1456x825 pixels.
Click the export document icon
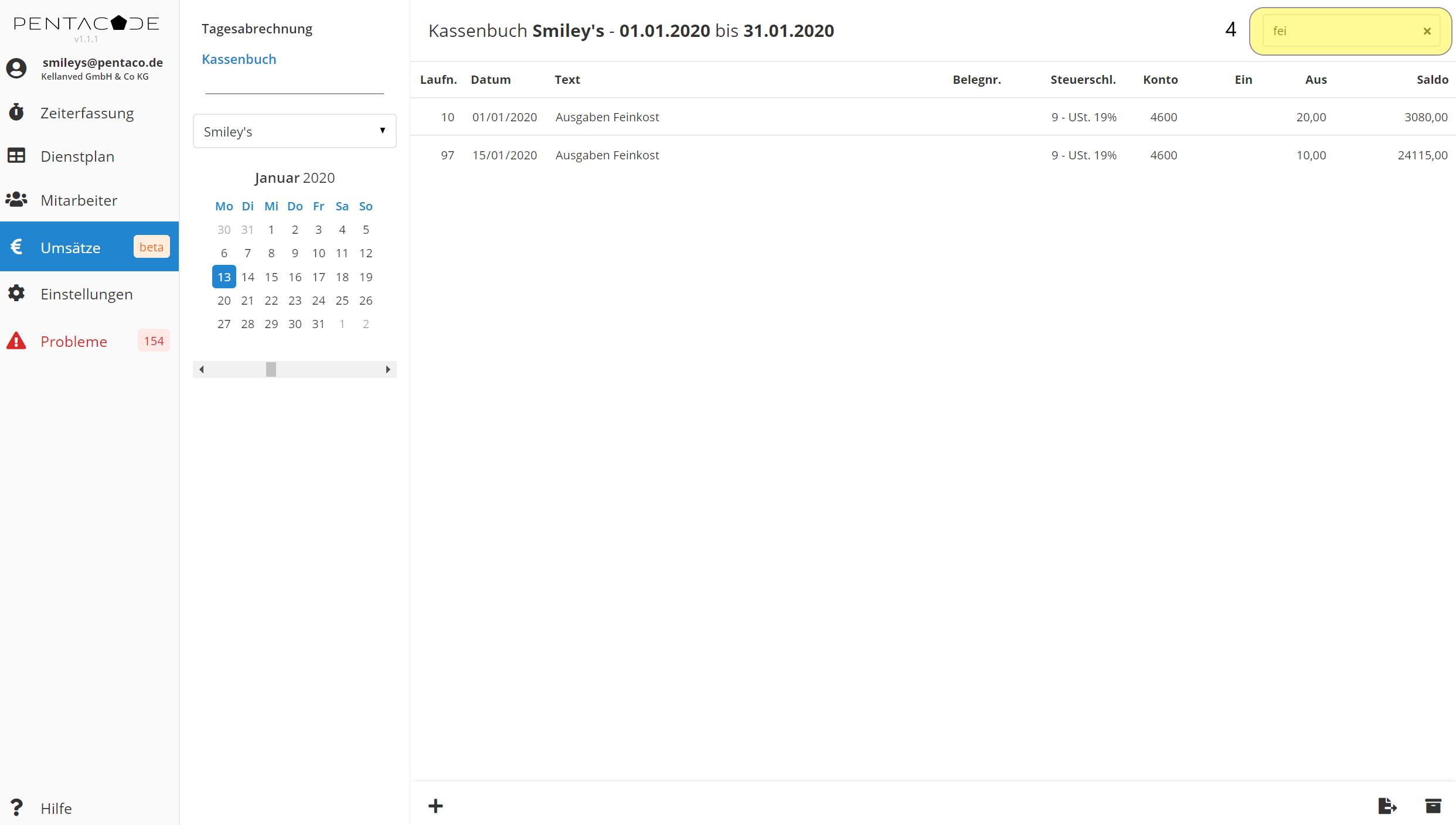coord(1387,806)
